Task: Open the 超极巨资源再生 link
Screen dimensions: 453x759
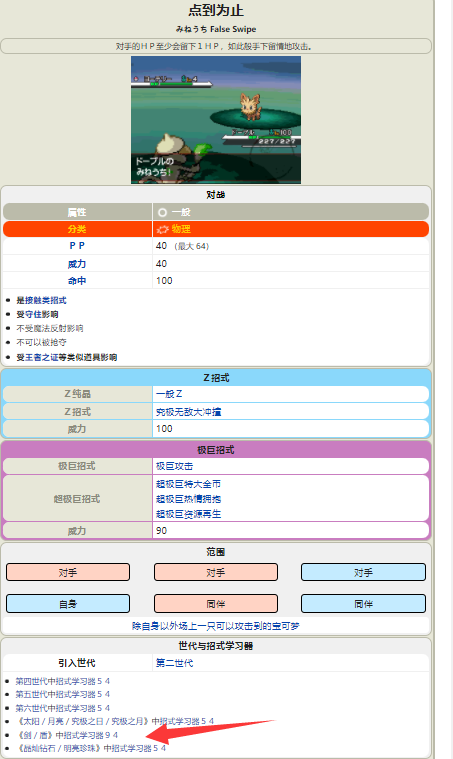Action: click(x=188, y=514)
